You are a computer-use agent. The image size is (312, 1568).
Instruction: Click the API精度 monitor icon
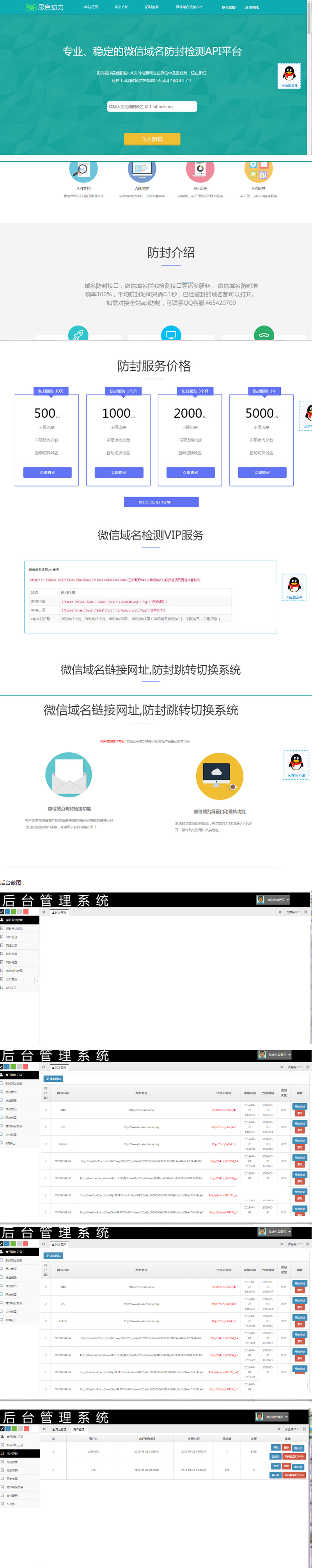click(x=142, y=171)
